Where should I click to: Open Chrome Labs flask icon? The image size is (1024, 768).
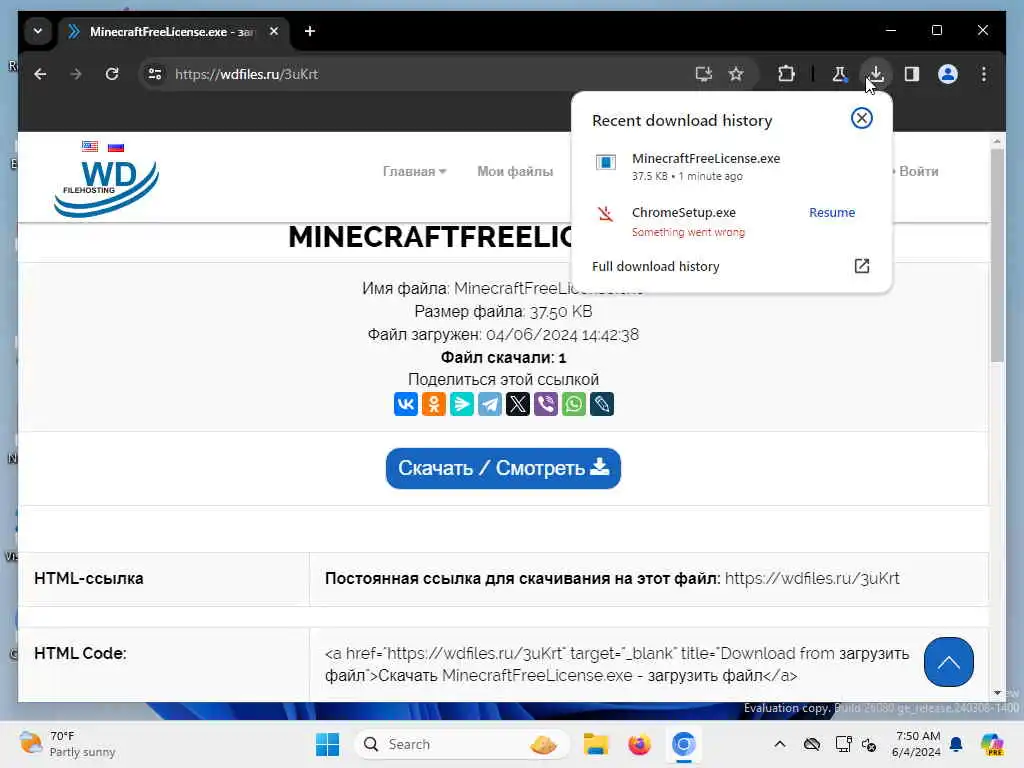(839, 74)
